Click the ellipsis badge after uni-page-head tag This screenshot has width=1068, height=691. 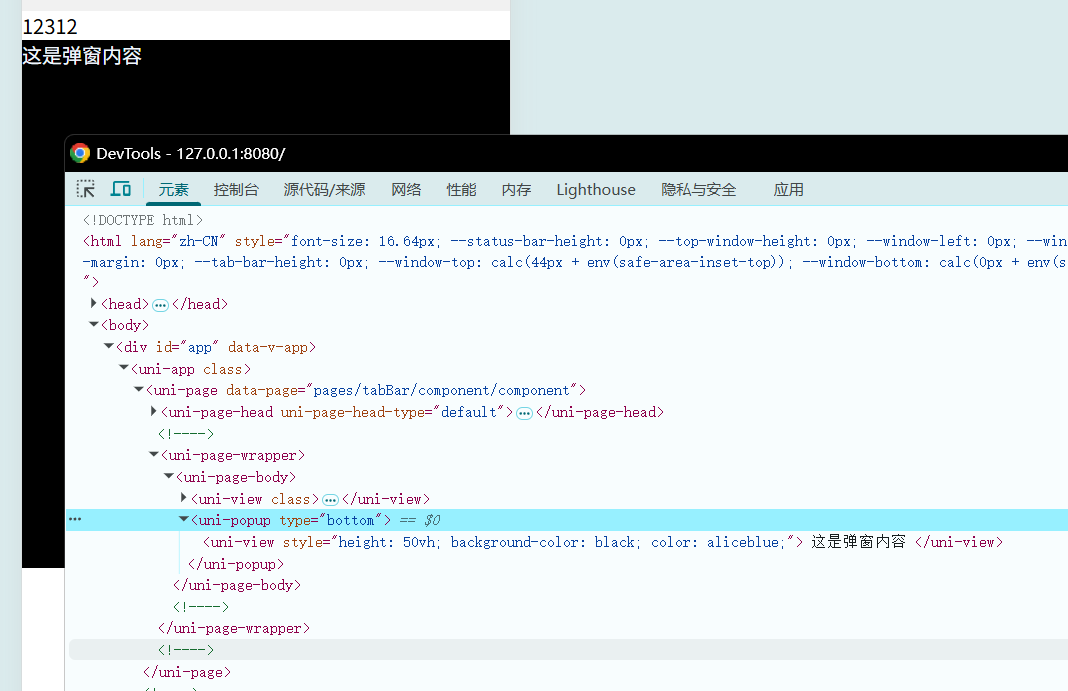524,413
